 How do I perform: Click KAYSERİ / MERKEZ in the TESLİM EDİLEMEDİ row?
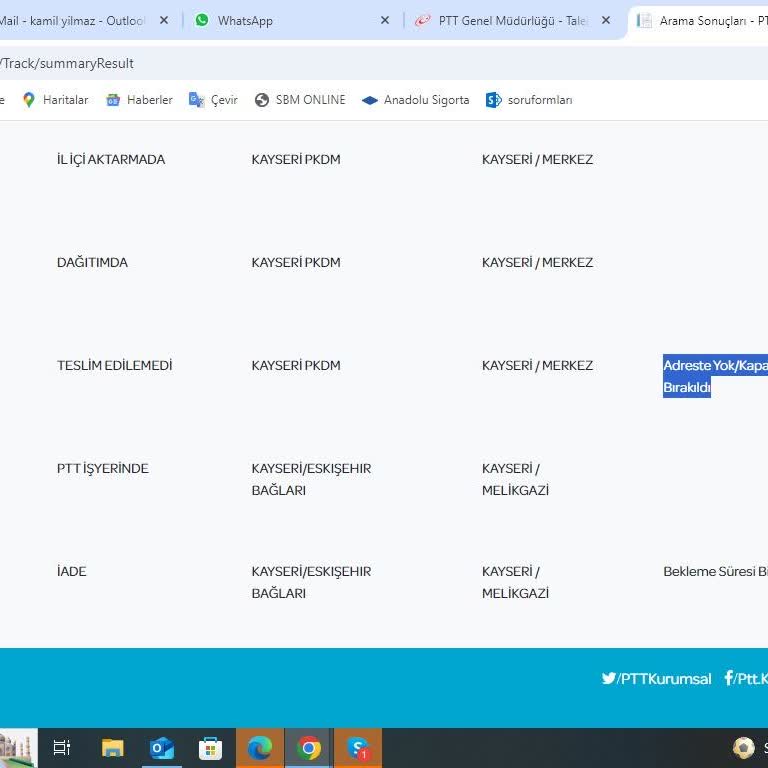[537, 365]
